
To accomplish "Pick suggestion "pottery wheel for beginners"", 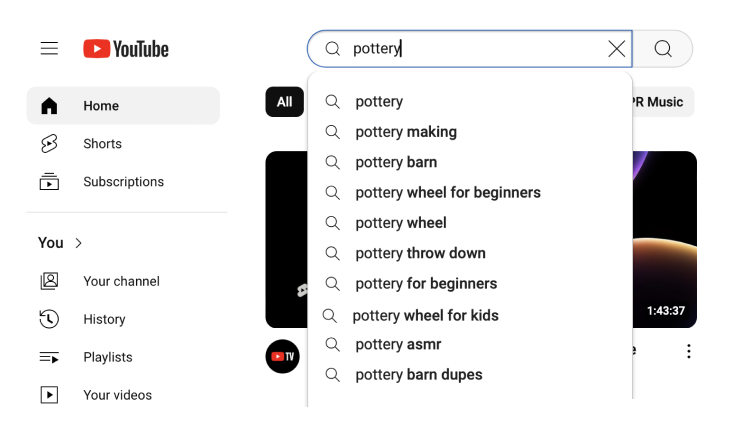I will [448, 192].
